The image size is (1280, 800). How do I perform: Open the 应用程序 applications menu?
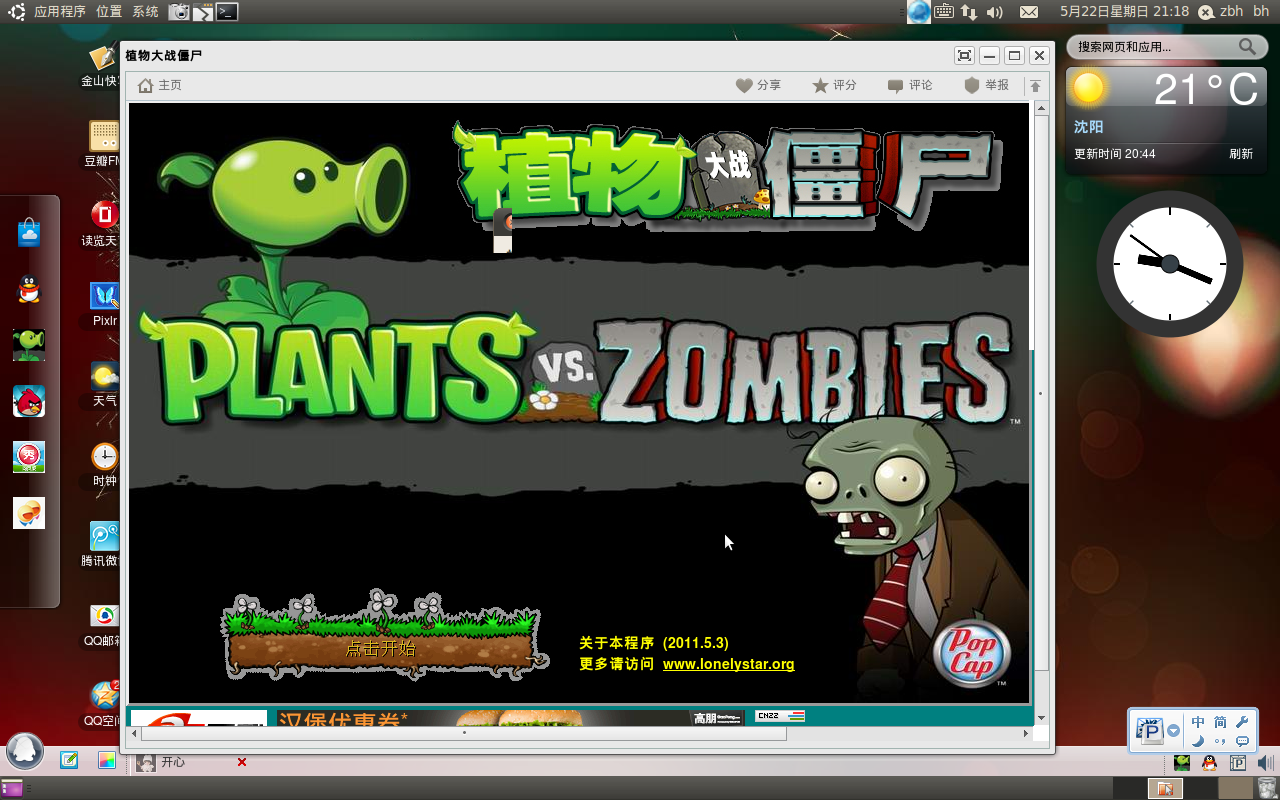pos(60,12)
